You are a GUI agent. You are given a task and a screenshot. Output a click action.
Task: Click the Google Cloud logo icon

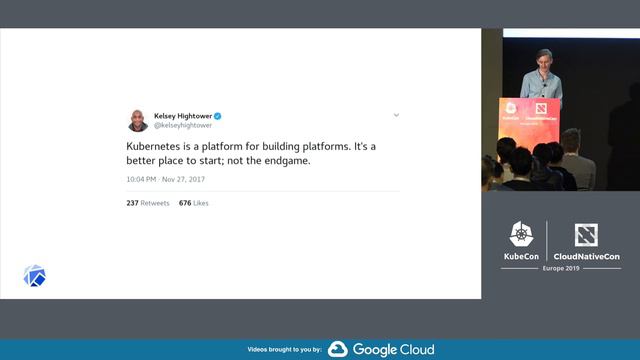tap(338, 349)
